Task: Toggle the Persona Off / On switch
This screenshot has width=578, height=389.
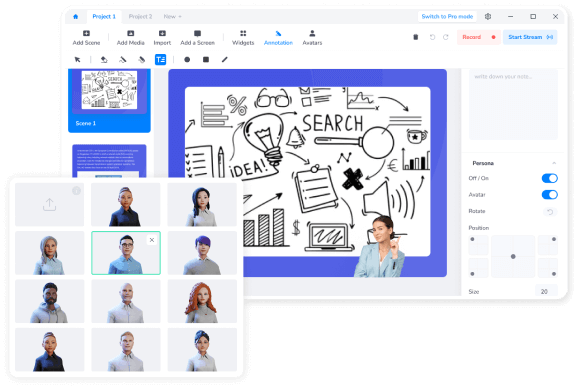Action: [x=549, y=178]
